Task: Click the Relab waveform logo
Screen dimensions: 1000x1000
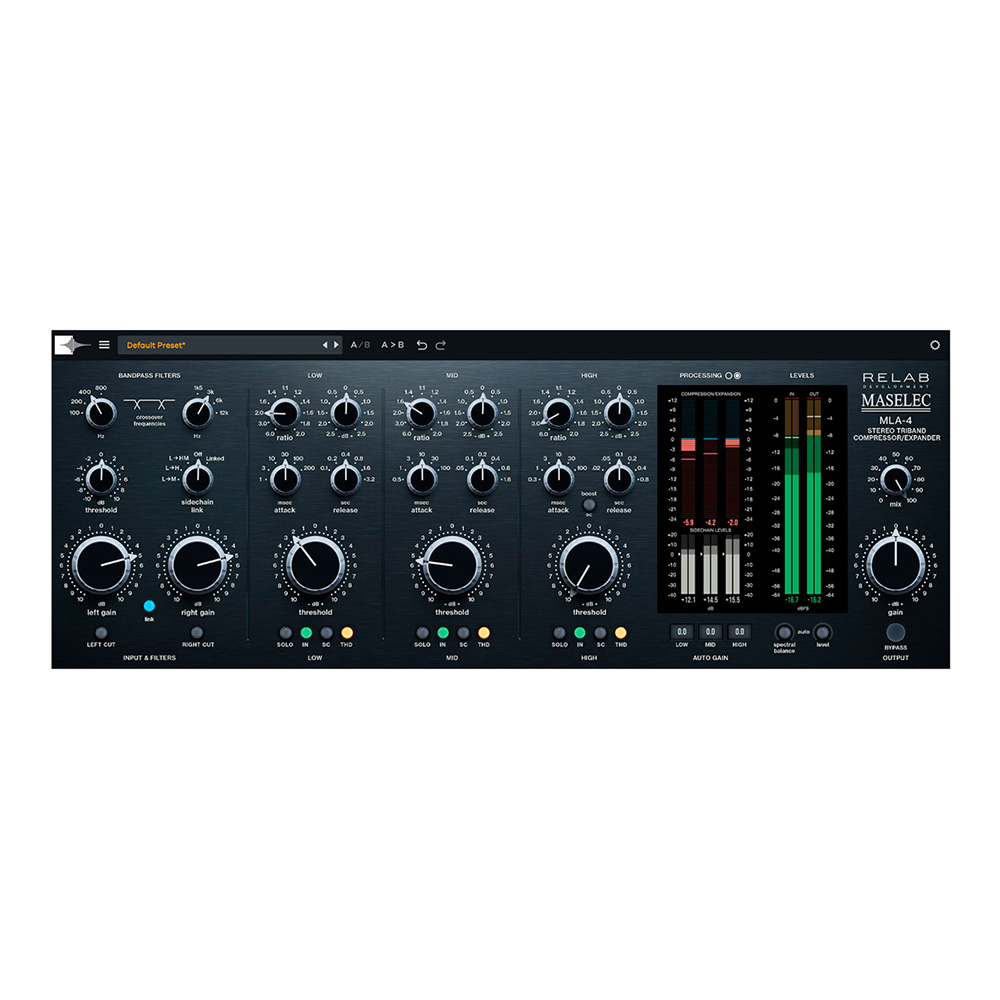Action: (x=72, y=345)
